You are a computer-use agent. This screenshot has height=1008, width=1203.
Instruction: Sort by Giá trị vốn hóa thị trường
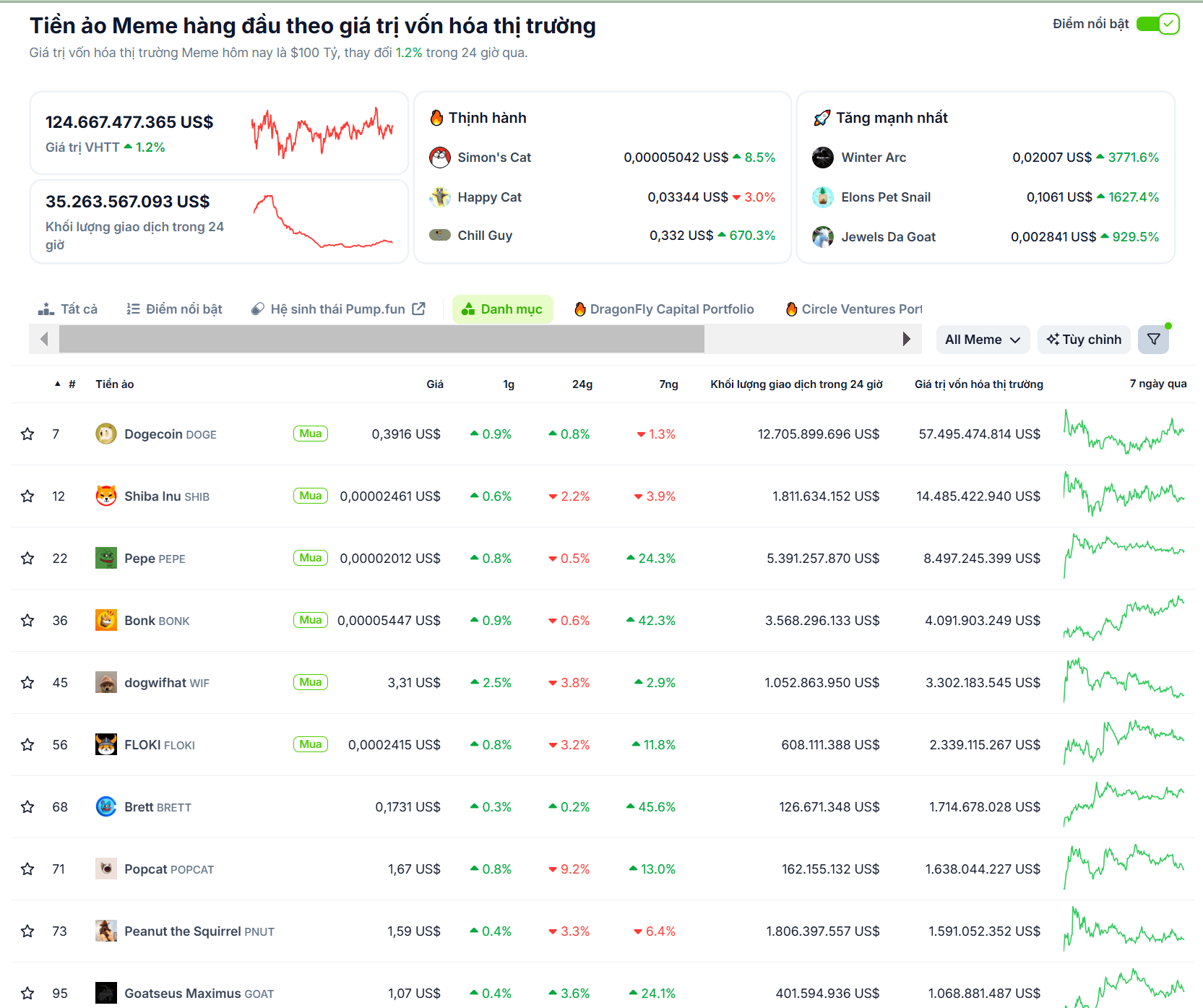979,384
